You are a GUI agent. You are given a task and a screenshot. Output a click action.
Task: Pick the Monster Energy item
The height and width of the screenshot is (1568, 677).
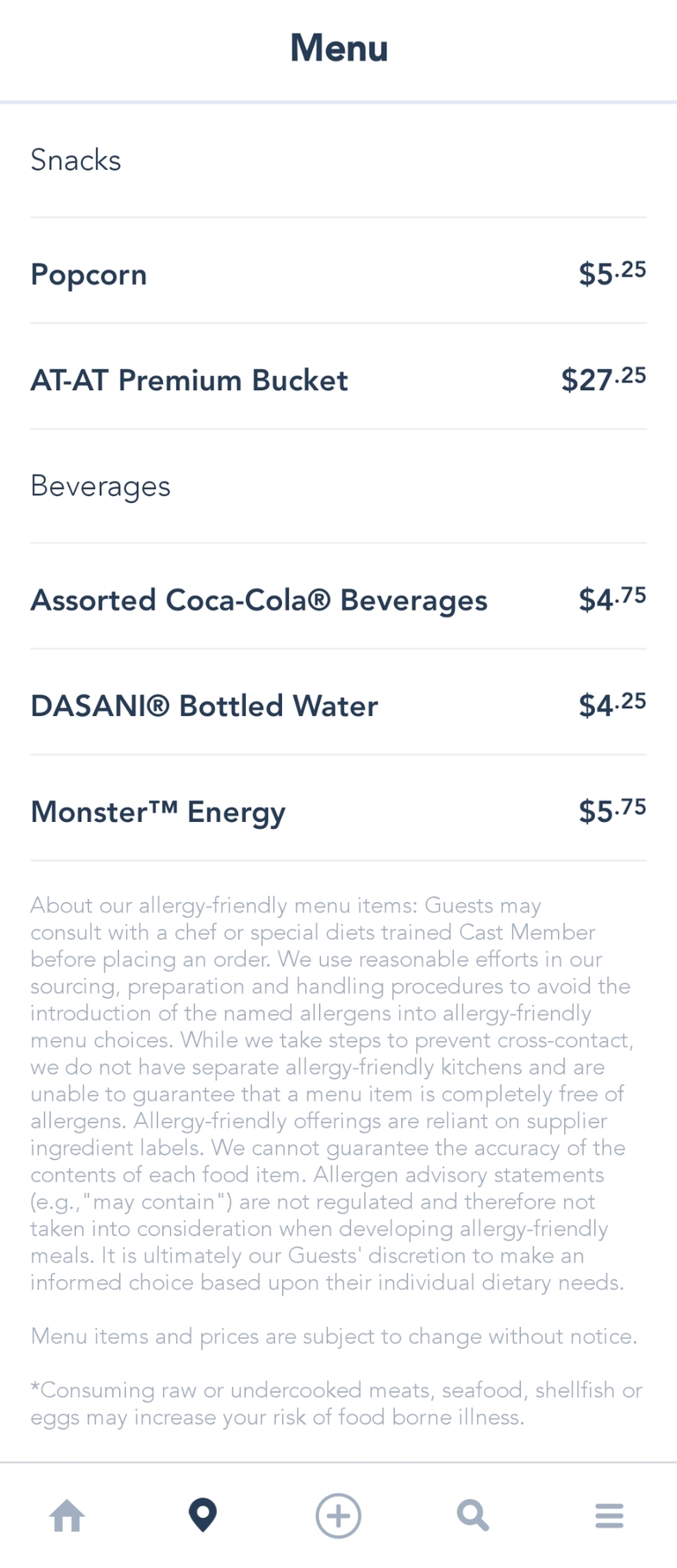[x=159, y=812]
